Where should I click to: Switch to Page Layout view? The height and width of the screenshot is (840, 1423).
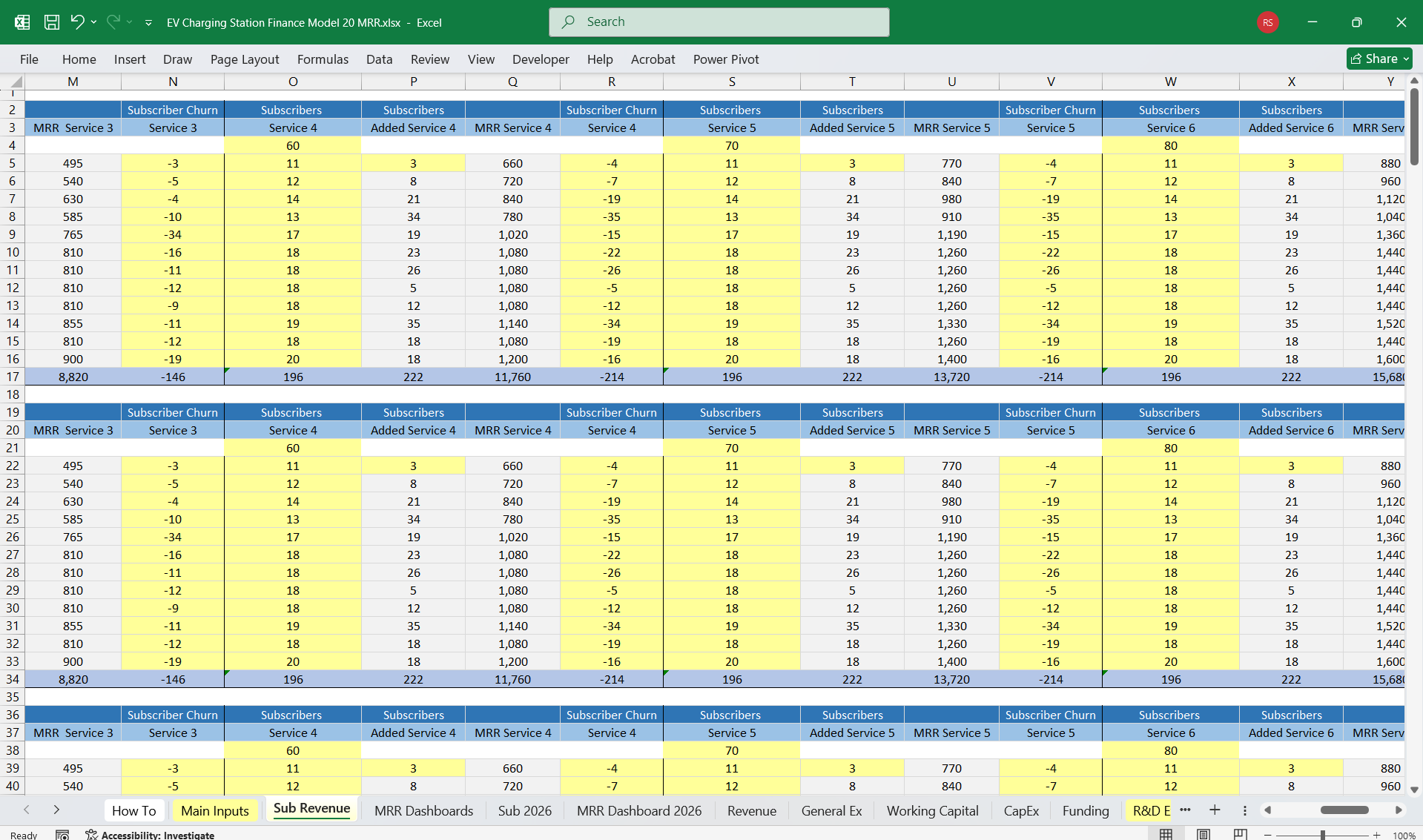click(1203, 835)
